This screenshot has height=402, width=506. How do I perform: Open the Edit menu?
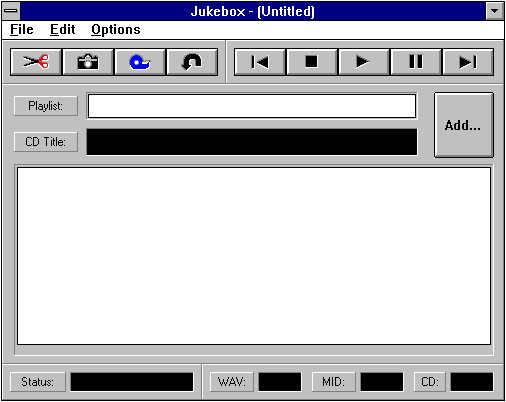coord(62,30)
